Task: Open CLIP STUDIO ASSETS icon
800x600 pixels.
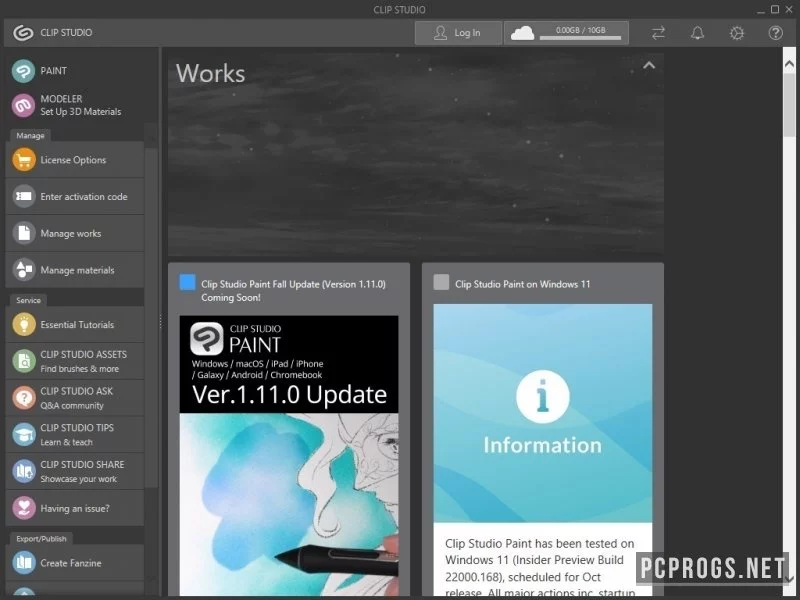Action: click(x=23, y=361)
